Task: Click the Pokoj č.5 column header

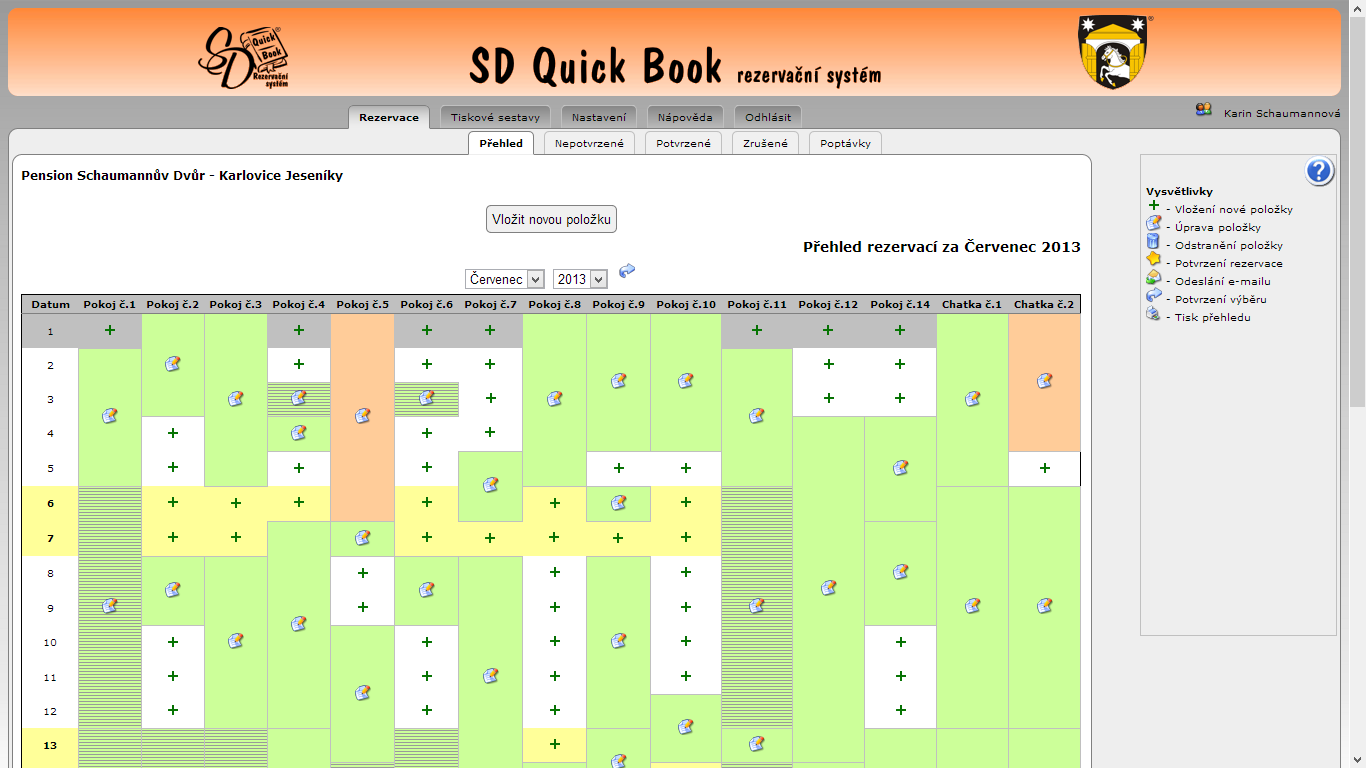Action: (363, 304)
